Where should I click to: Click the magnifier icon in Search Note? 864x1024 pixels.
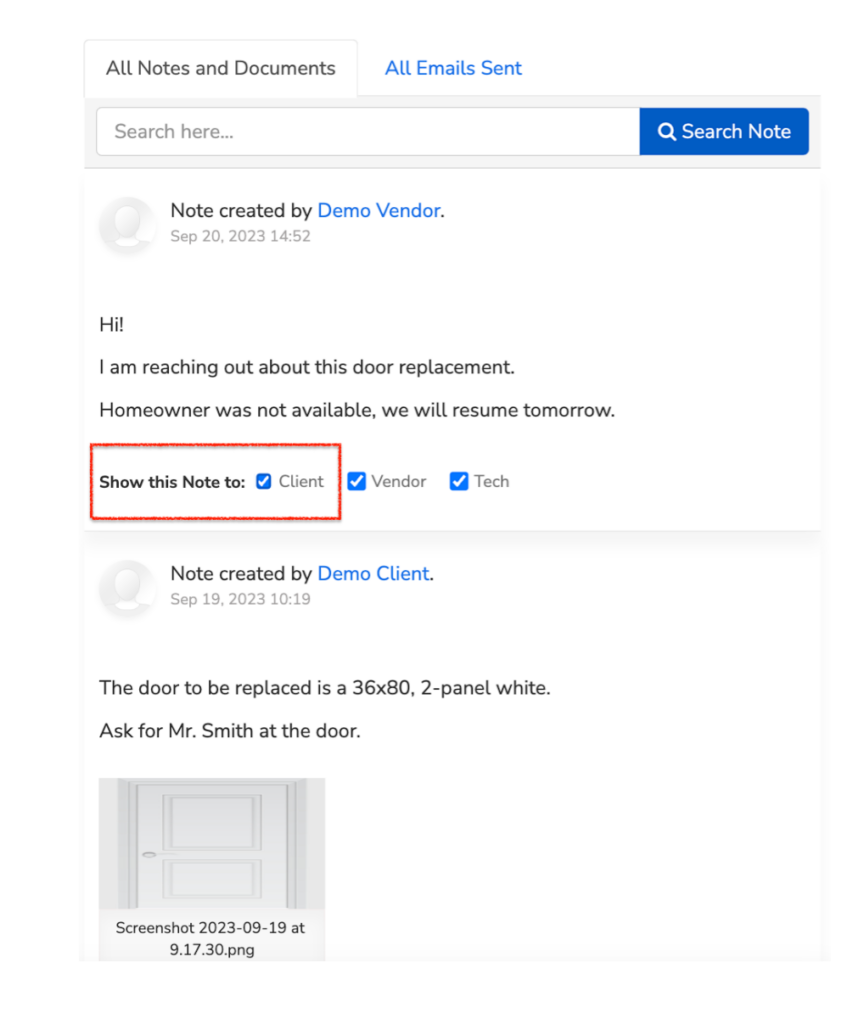click(666, 132)
